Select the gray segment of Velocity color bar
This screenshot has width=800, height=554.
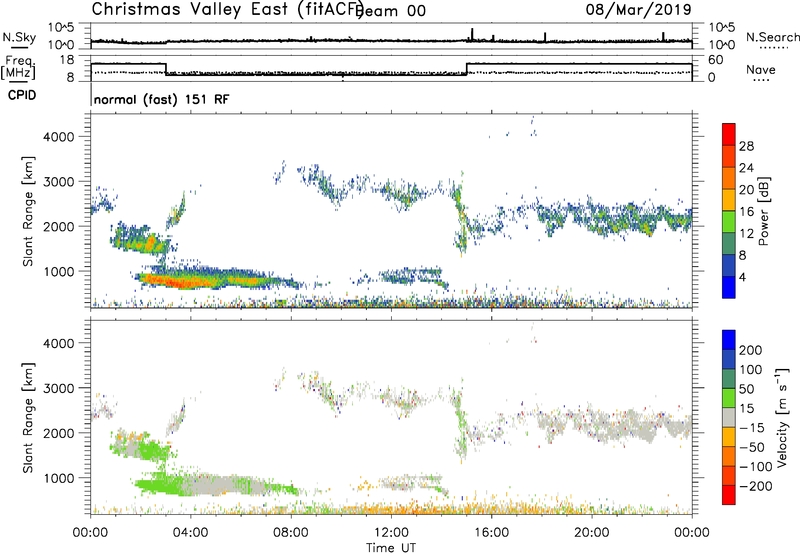tap(729, 418)
